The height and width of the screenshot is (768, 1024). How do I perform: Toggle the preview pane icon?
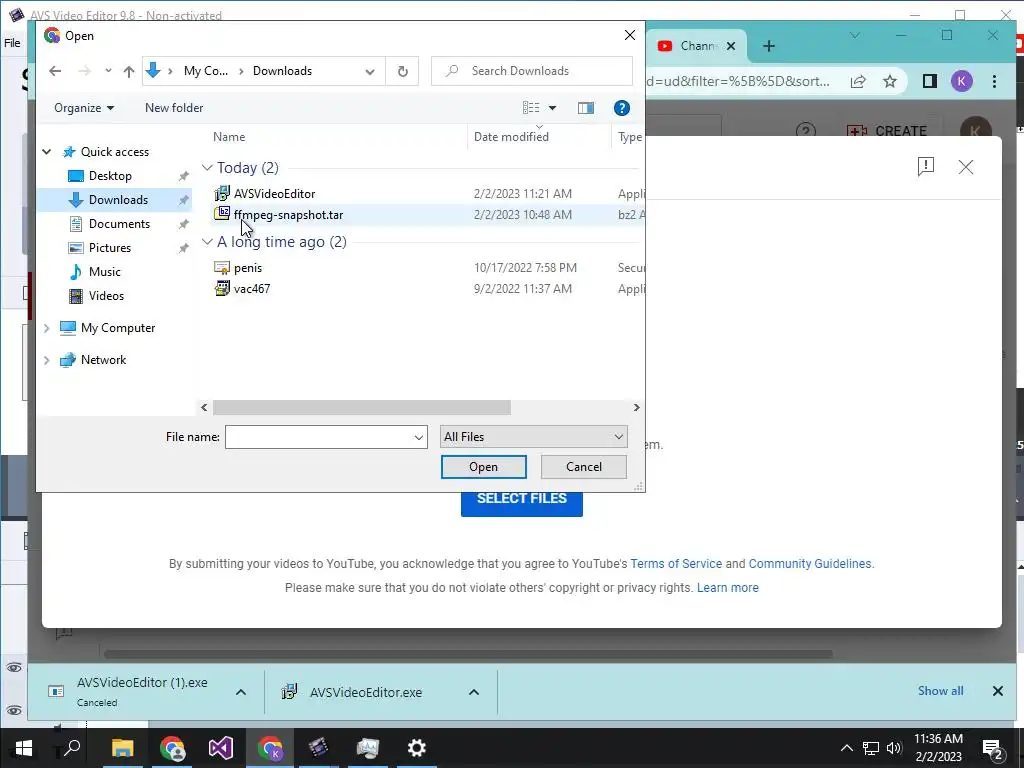tap(586, 108)
